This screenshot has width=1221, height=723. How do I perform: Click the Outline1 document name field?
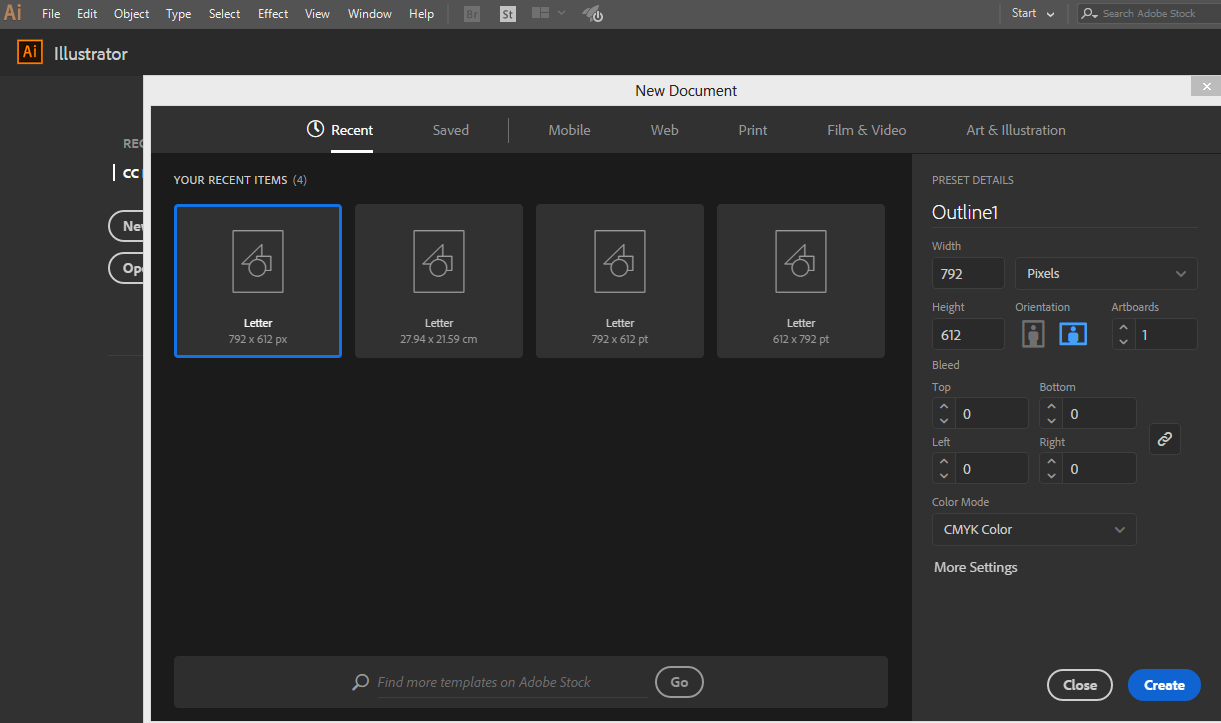(x=1064, y=212)
